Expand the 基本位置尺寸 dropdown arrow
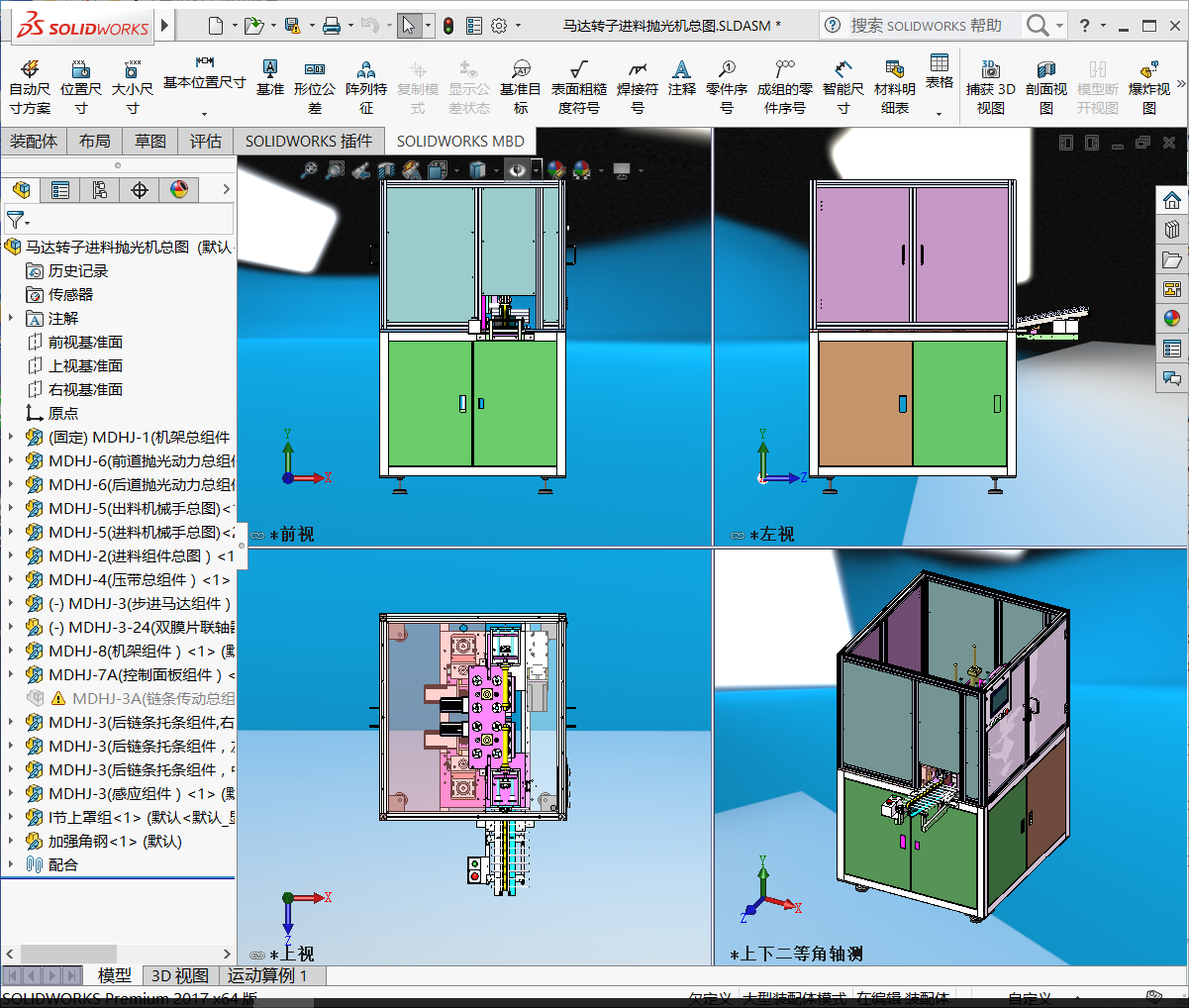The image size is (1189, 1008). pos(204,114)
